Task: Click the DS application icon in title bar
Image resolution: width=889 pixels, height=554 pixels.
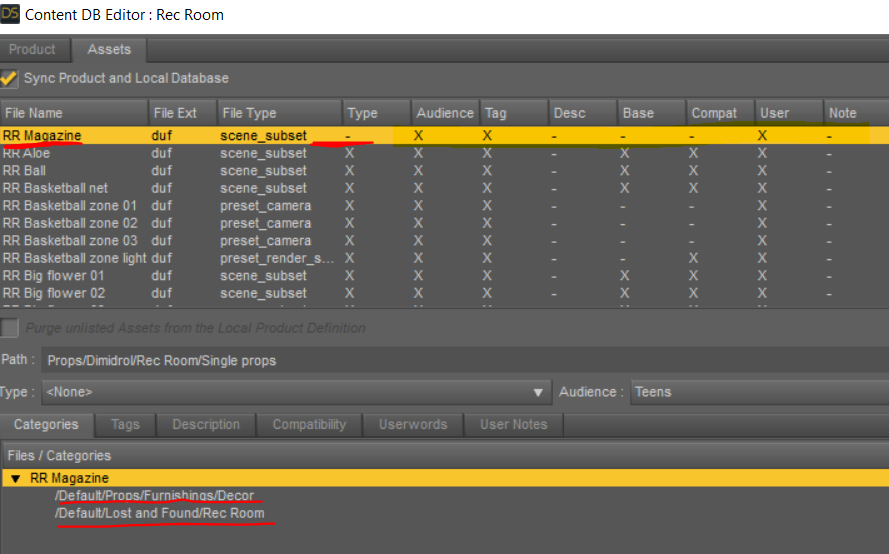Action: tap(10, 14)
